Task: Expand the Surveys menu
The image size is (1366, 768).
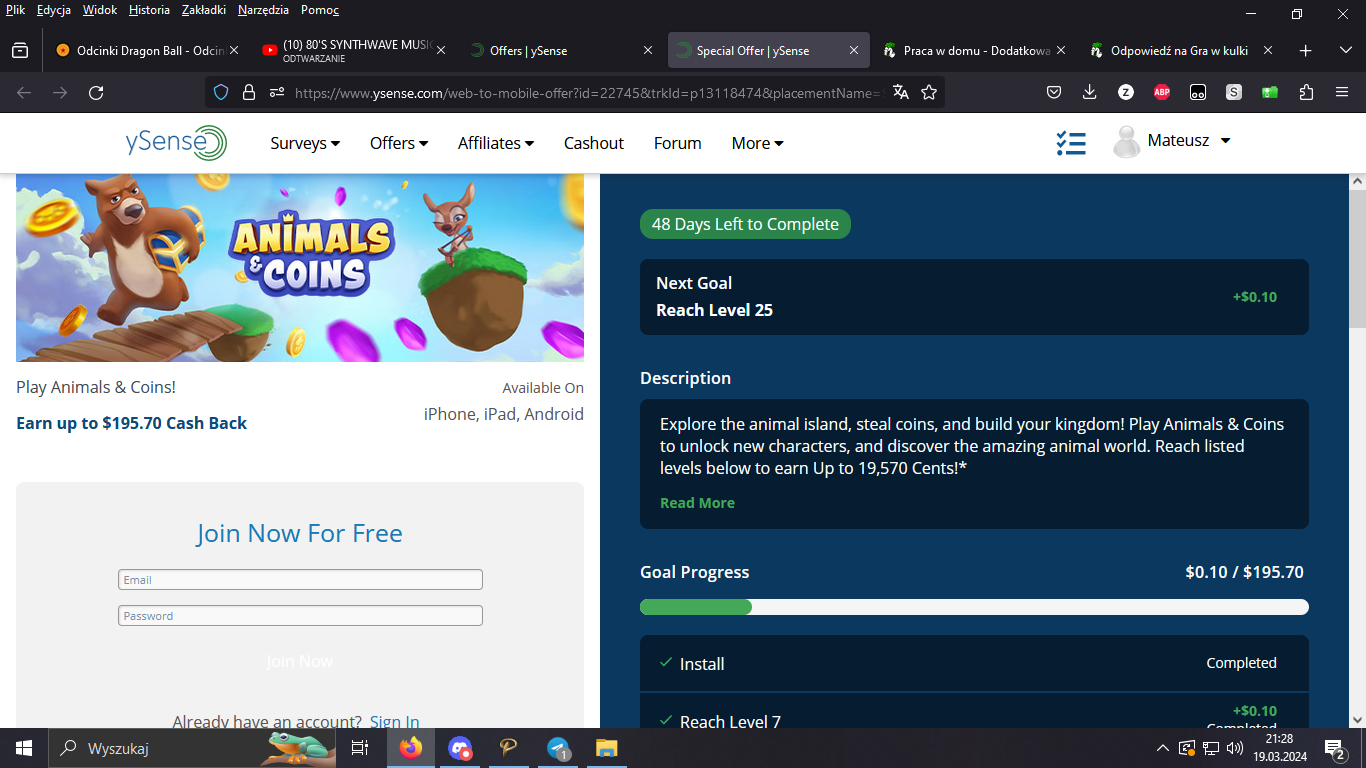Action: coord(305,143)
